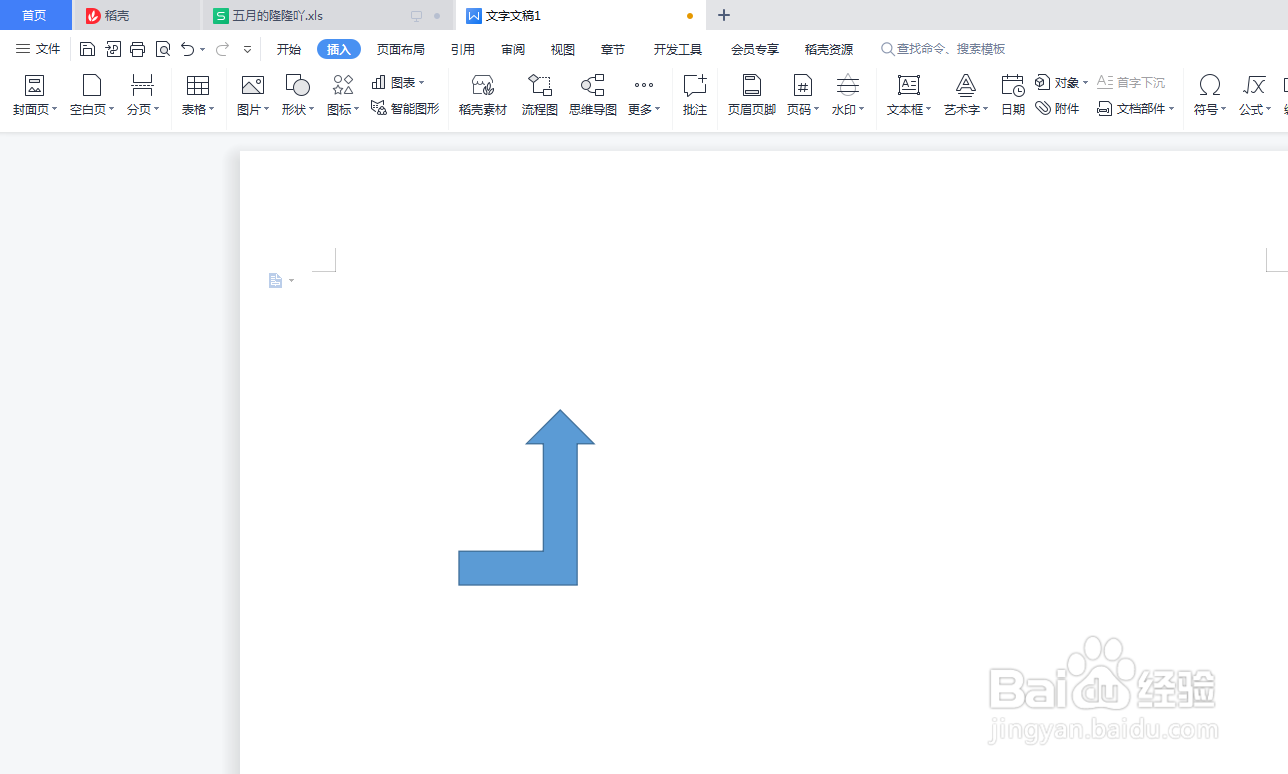
Task: Select the 插入 ribbon tab
Action: coord(339,49)
